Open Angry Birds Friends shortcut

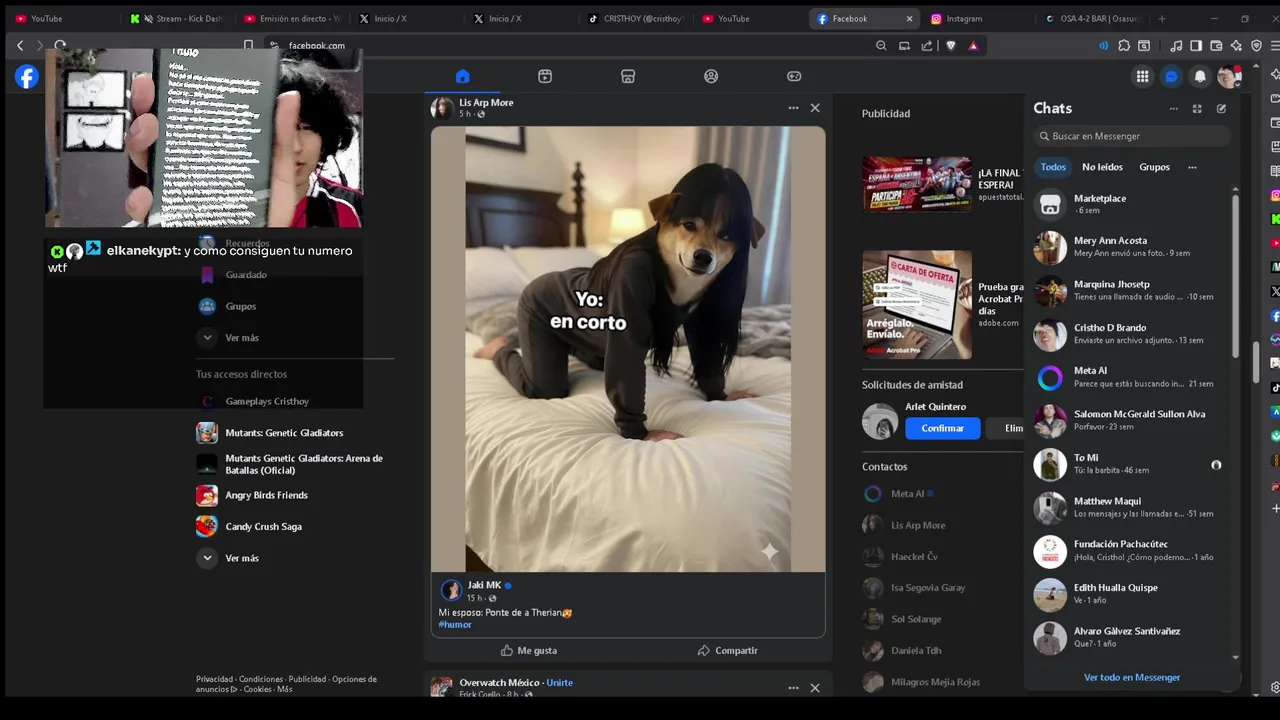tap(253, 495)
